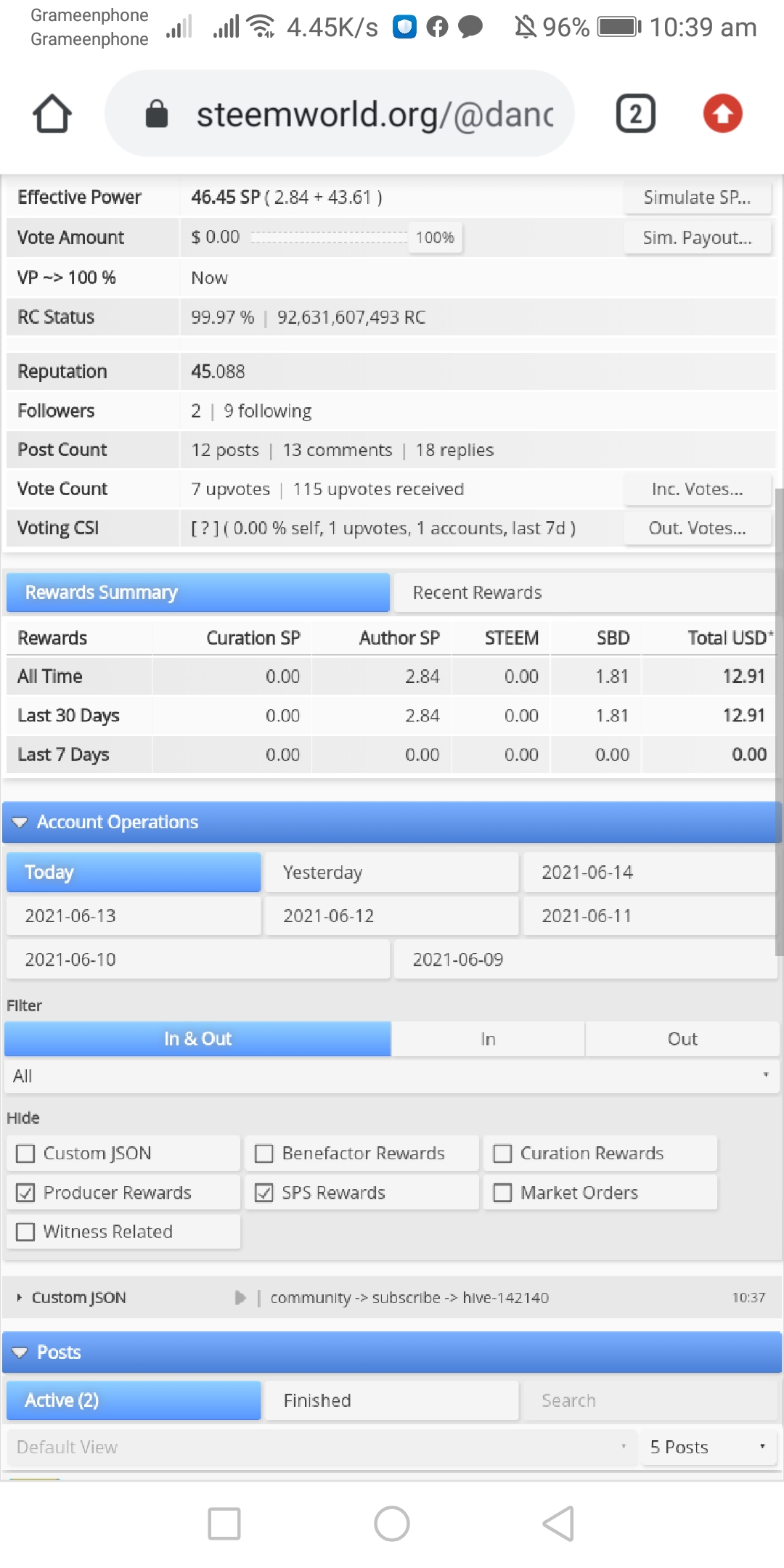
Task: Collapse the Posts section
Action: [392, 1352]
